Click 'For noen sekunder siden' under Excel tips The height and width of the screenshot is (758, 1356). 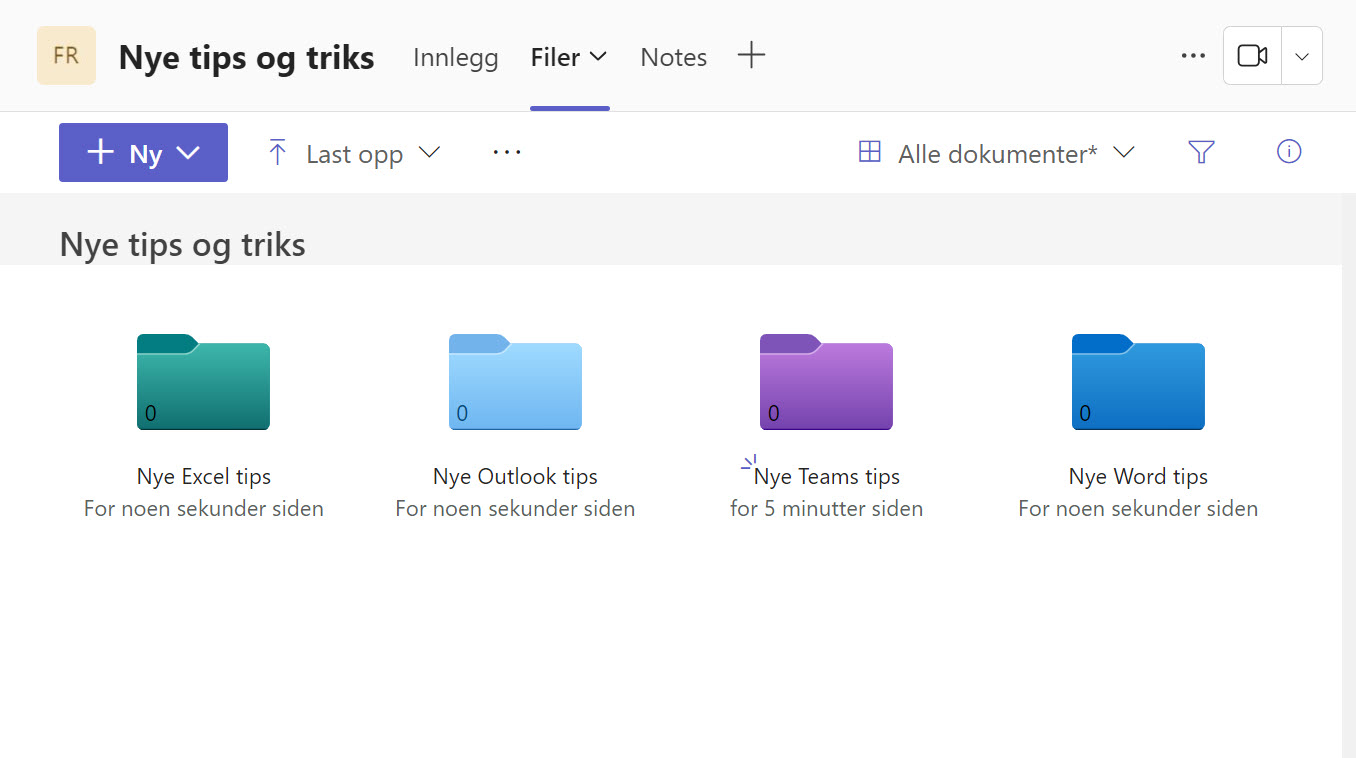coord(204,509)
